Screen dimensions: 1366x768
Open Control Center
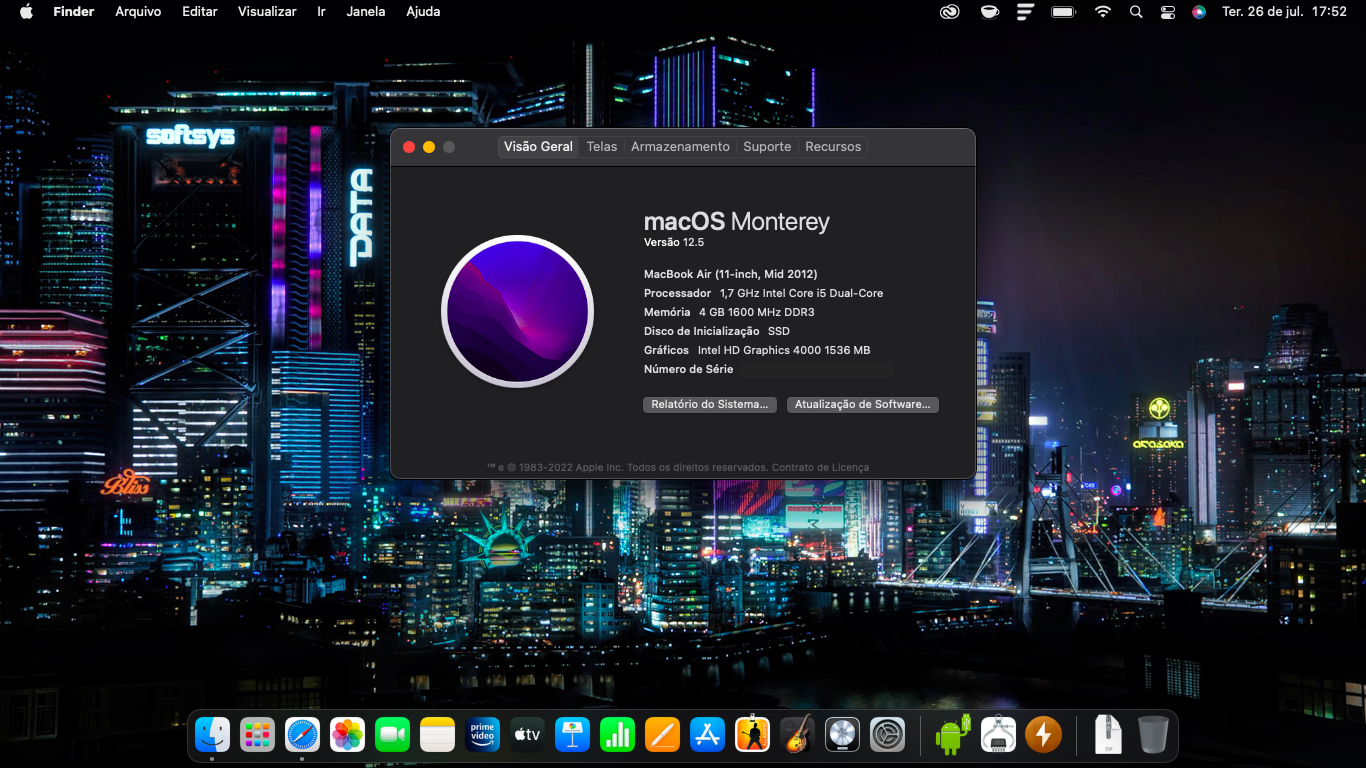pyautogui.click(x=1168, y=12)
